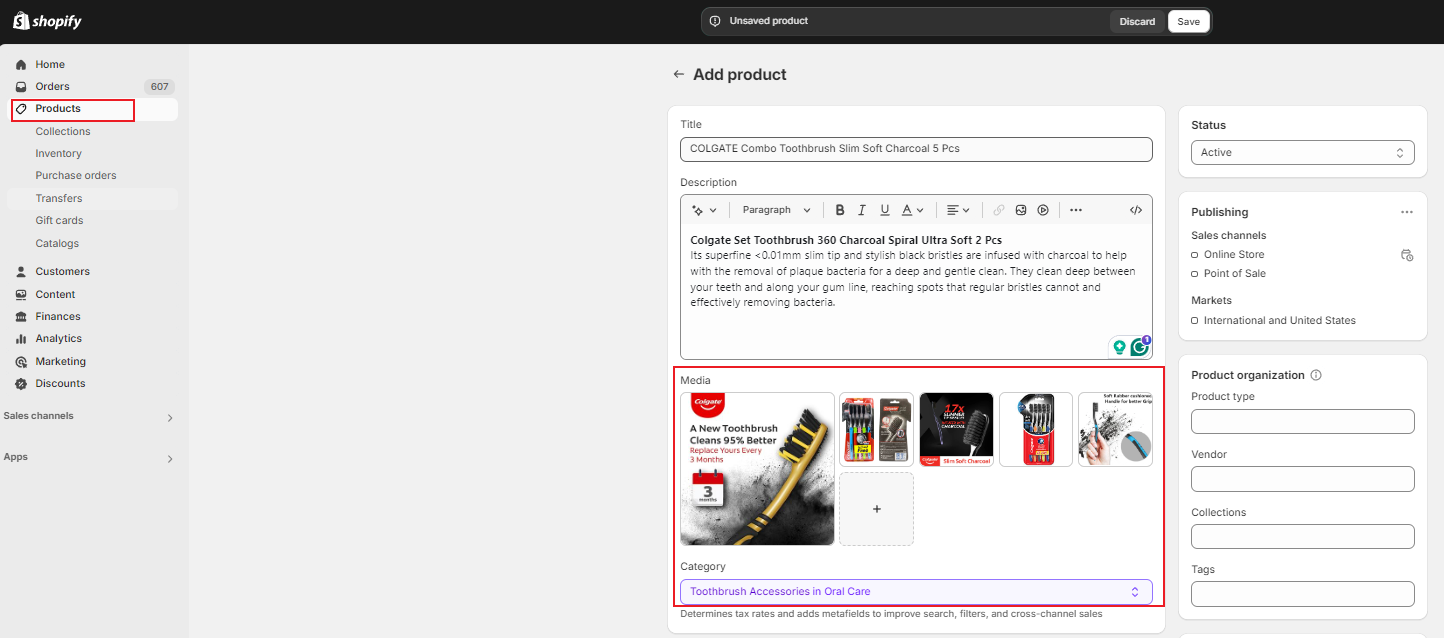The height and width of the screenshot is (638, 1444).
Task: Open the text alignment dropdown
Action: [958, 210]
